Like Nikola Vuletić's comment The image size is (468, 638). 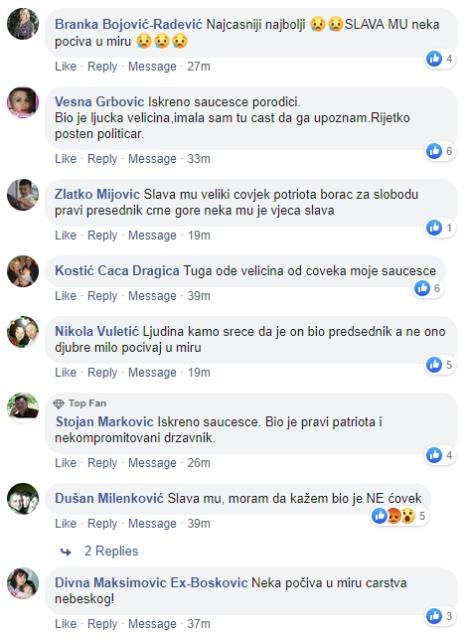66,372
